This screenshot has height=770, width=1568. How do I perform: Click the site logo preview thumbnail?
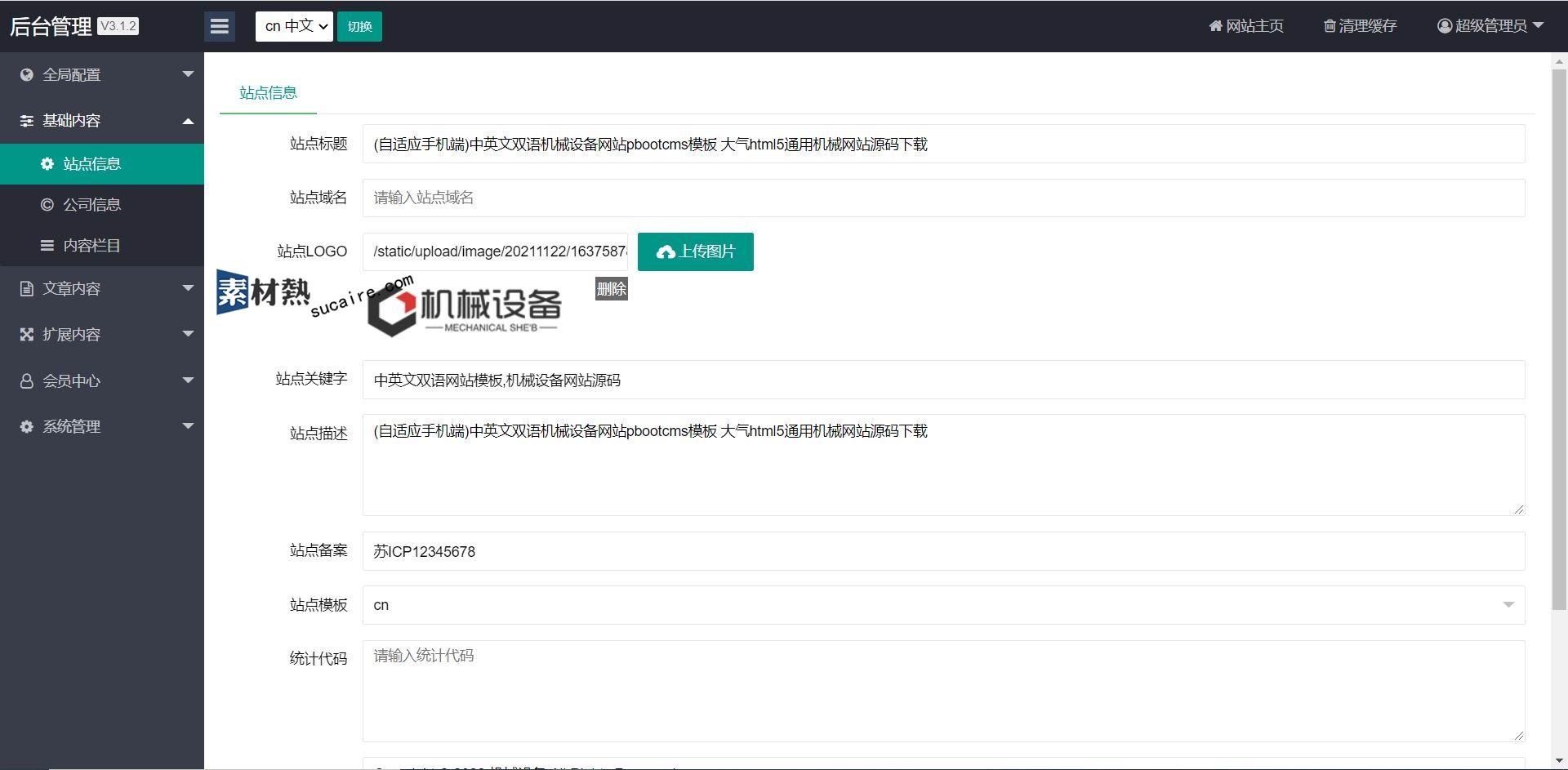point(464,310)
